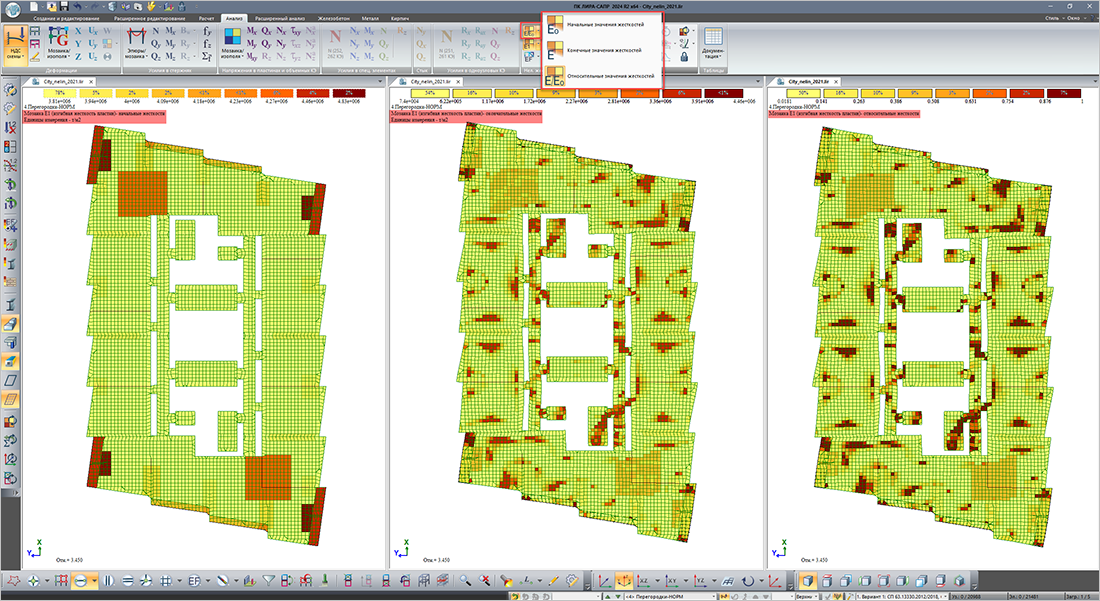The image size is (1100, 601).
Task: Click the filter funnel icon in bottom toolbar
Action: click(268, 581)
